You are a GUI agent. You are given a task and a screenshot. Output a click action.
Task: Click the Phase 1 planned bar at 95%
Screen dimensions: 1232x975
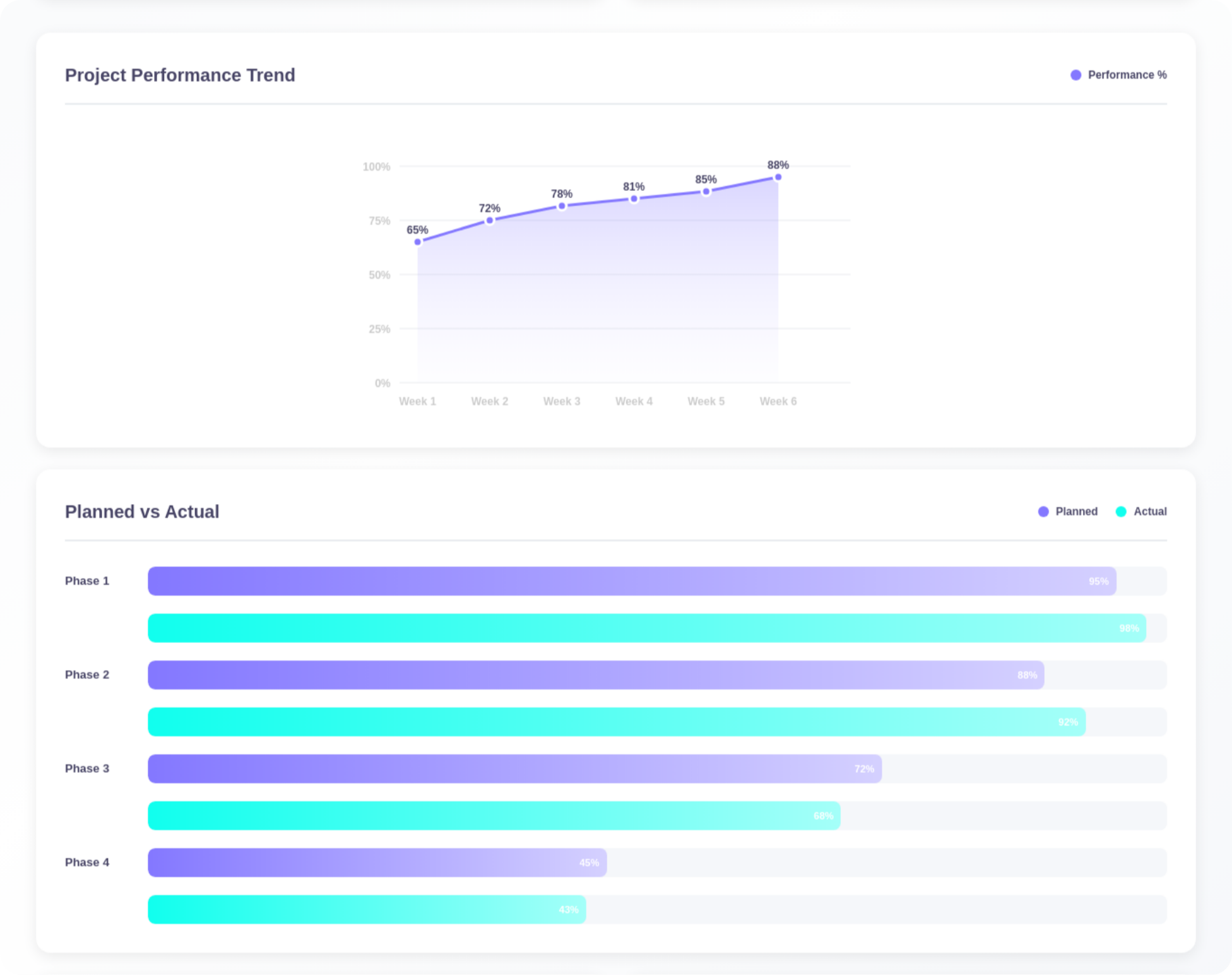coord(632,581)
